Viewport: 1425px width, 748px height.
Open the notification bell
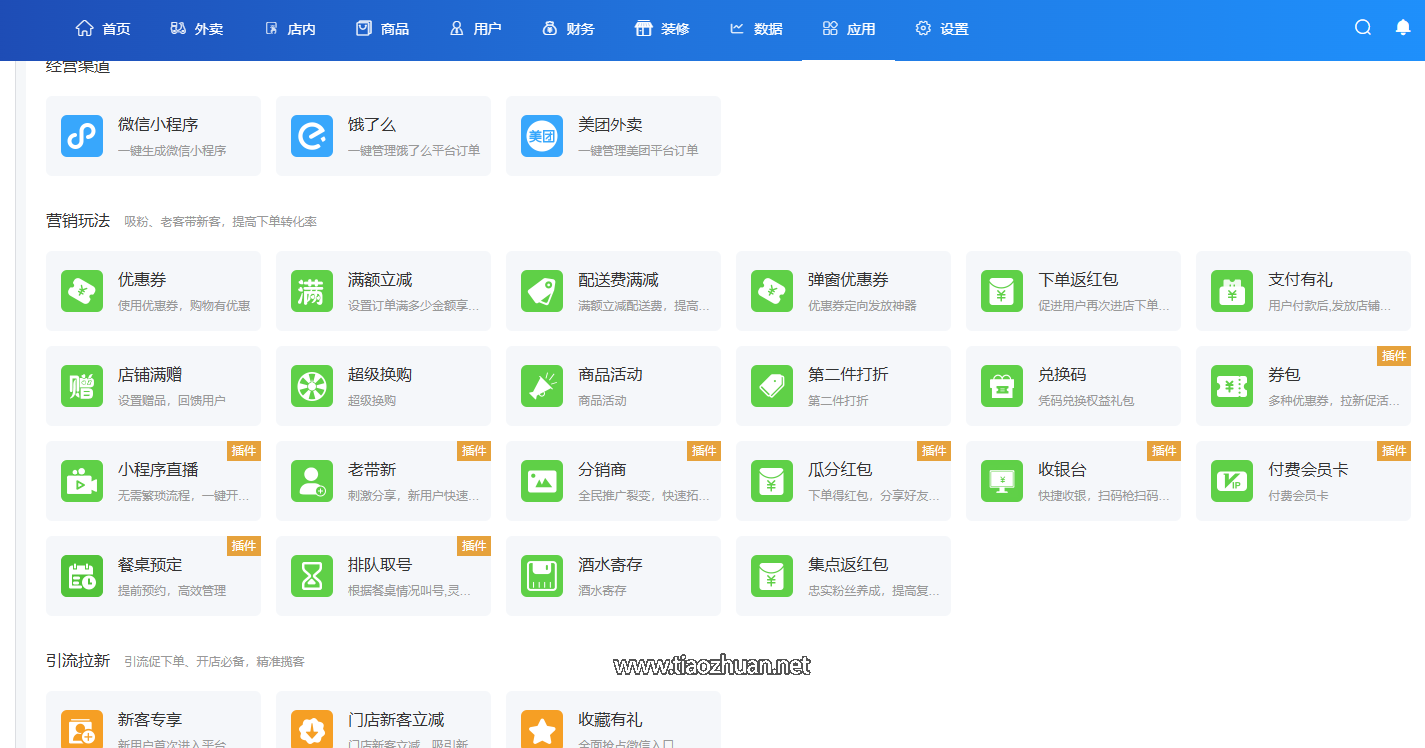1403,28
